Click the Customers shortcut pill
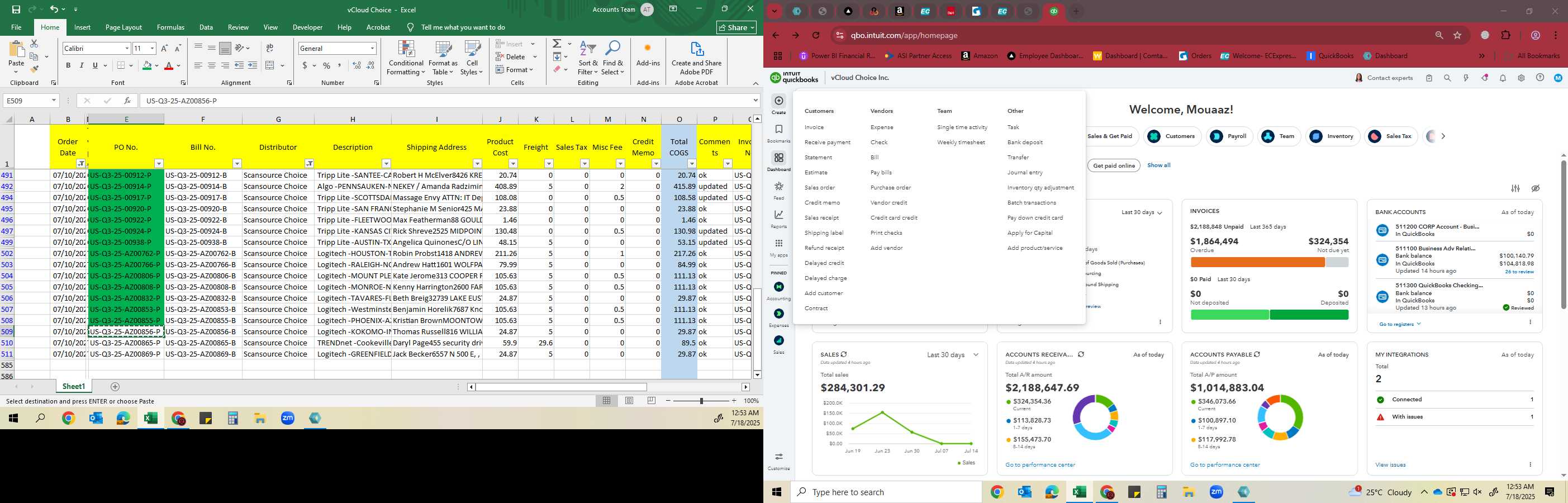Image resolution: width=1568 pixels, height=503 pixels. 1172,136
